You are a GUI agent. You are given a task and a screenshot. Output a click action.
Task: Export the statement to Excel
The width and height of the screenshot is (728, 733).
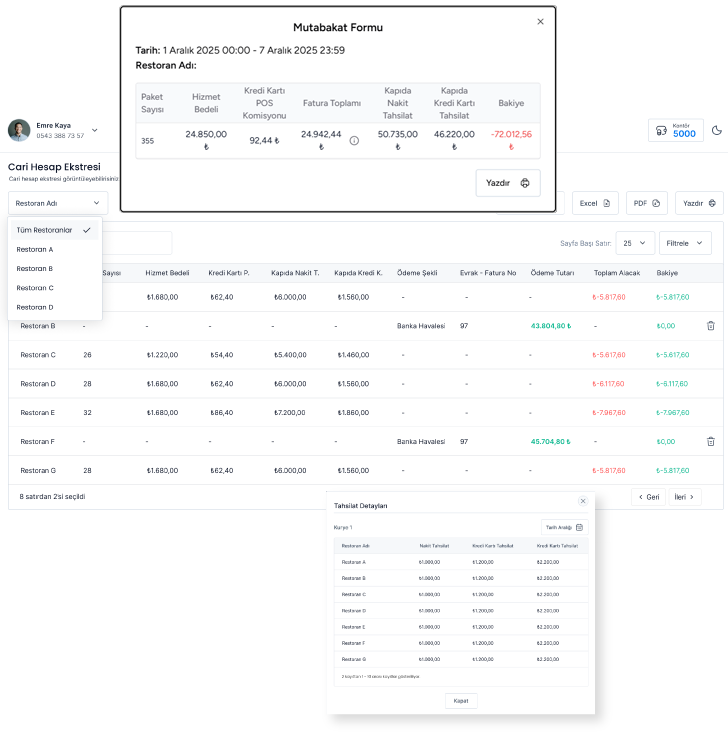tap(595, 203)
